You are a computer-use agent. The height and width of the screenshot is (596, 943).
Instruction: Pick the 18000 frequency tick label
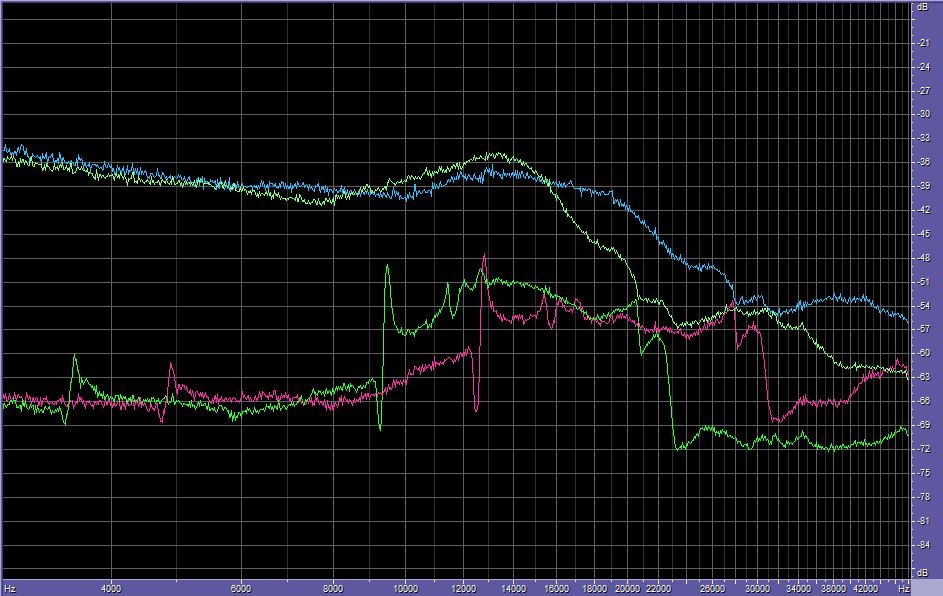[594, 589]
